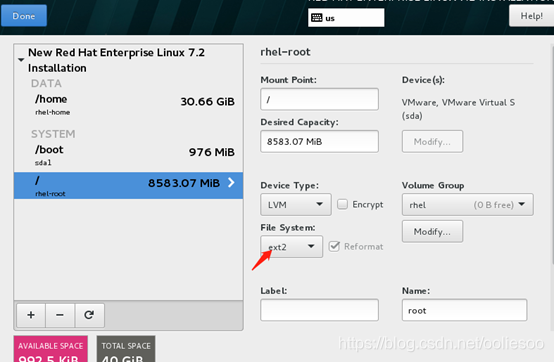554x362 pixels.
Task: Focus the Label input field
Action: click(x=319, y=310)
